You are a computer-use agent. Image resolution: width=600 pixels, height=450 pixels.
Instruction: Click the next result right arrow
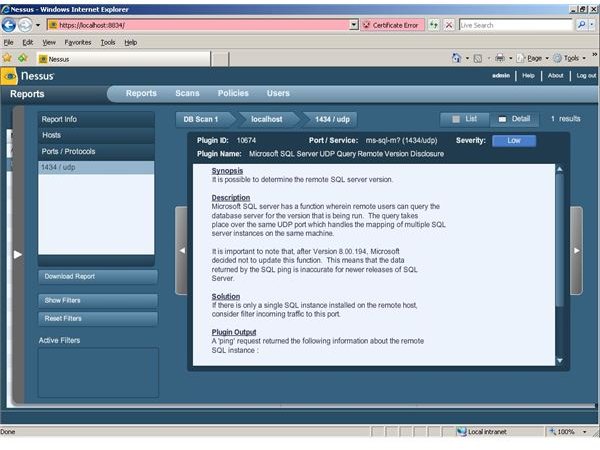pos(576,251)
